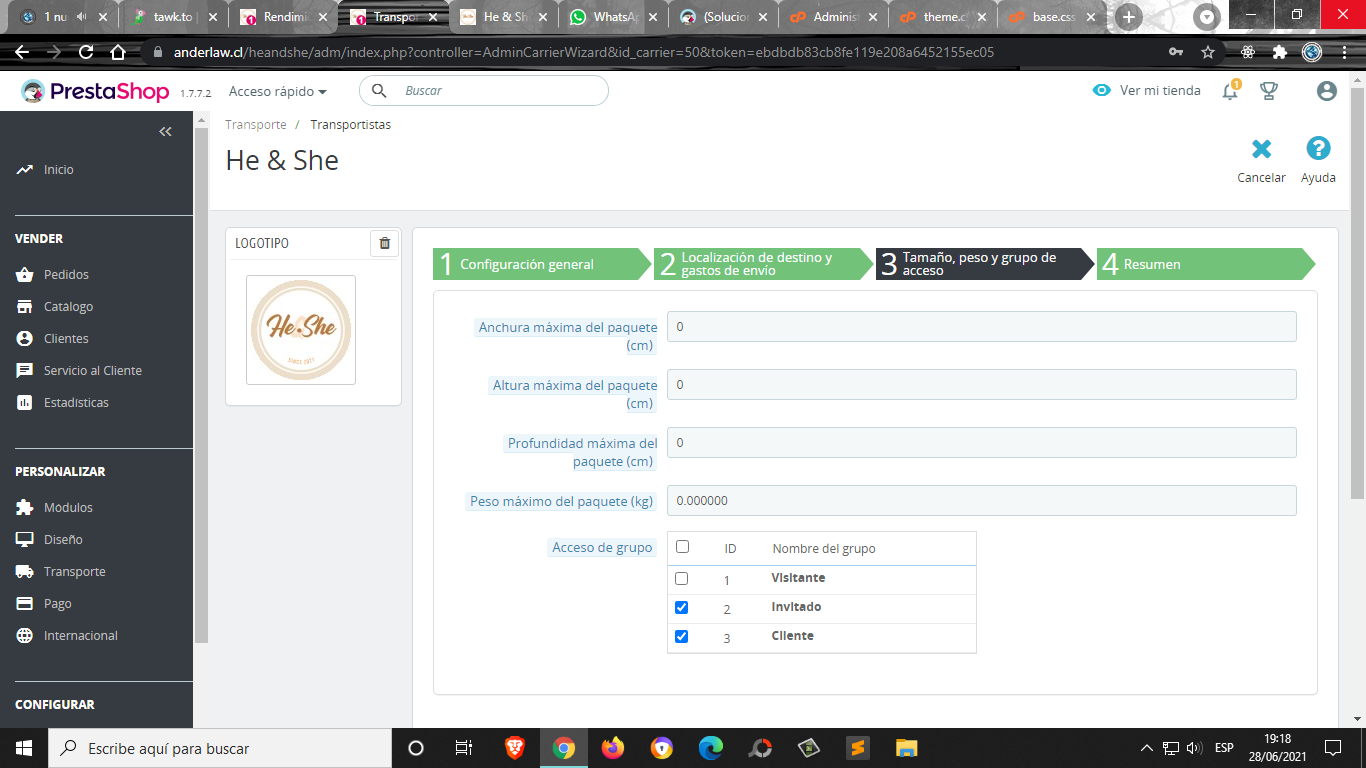Image resolution: width=1366 pixels, height=768 pixels.
Task: Click the Estadisticas chart icon
Action: (x=25, y=402)
